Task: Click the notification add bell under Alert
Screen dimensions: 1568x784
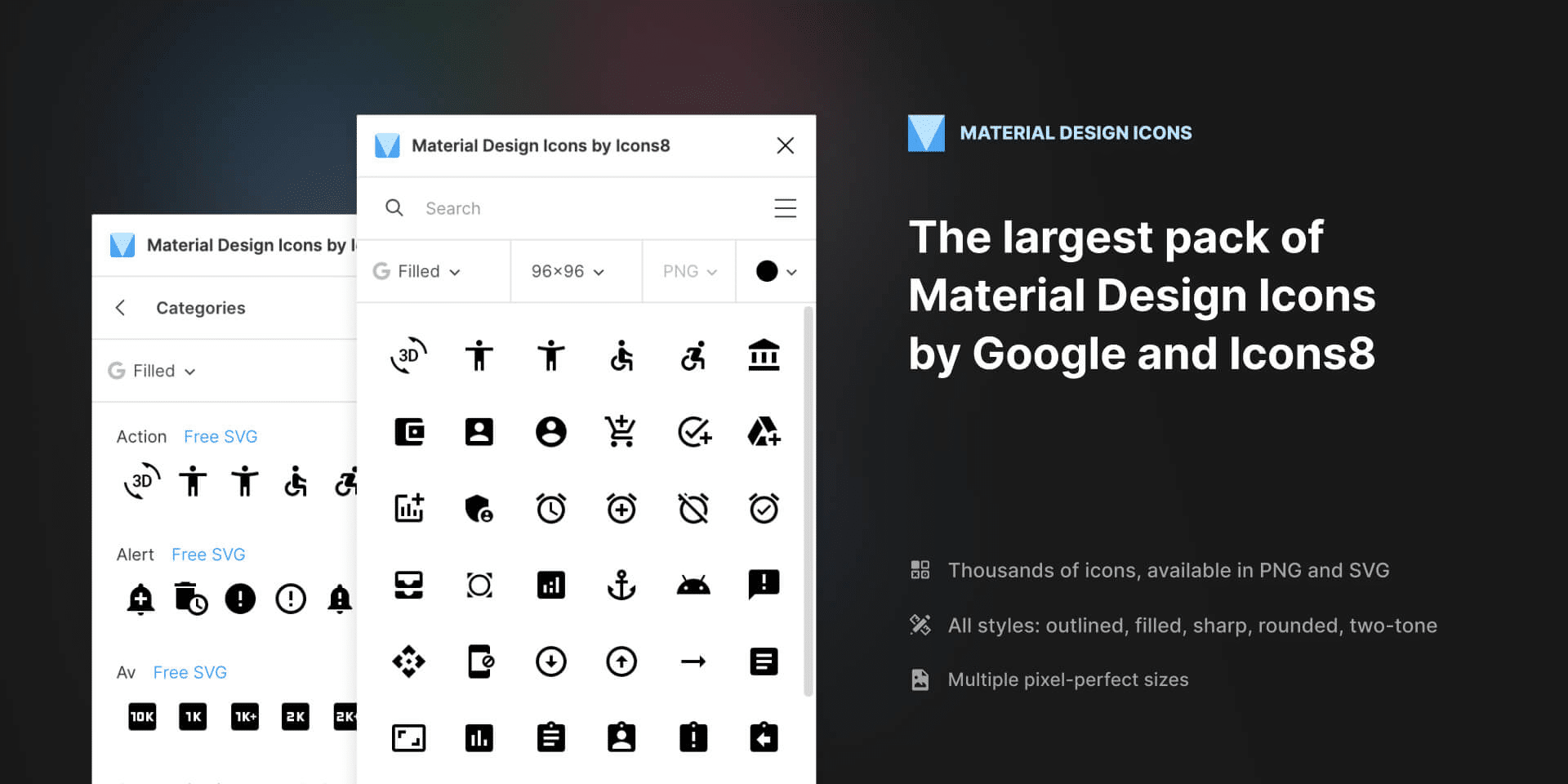Action: pos(141,599)
